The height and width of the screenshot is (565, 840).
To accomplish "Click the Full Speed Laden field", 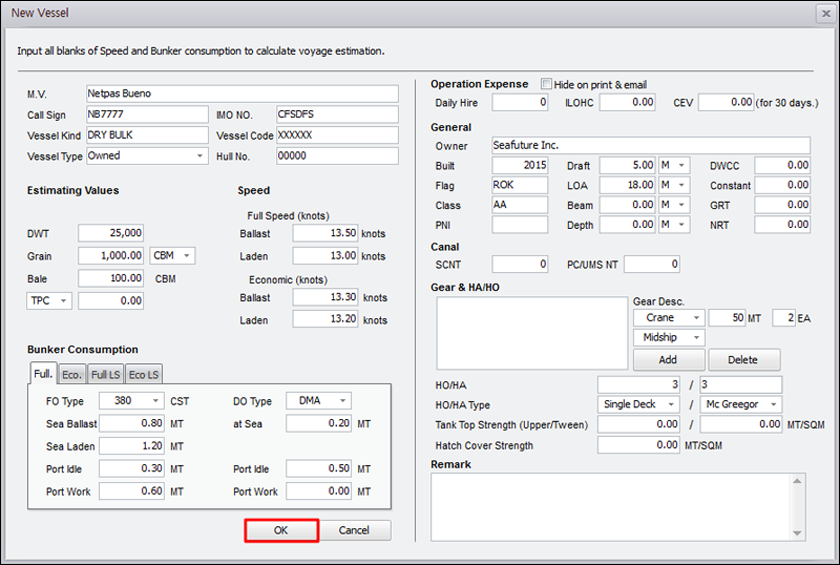I will coord(325,256).
